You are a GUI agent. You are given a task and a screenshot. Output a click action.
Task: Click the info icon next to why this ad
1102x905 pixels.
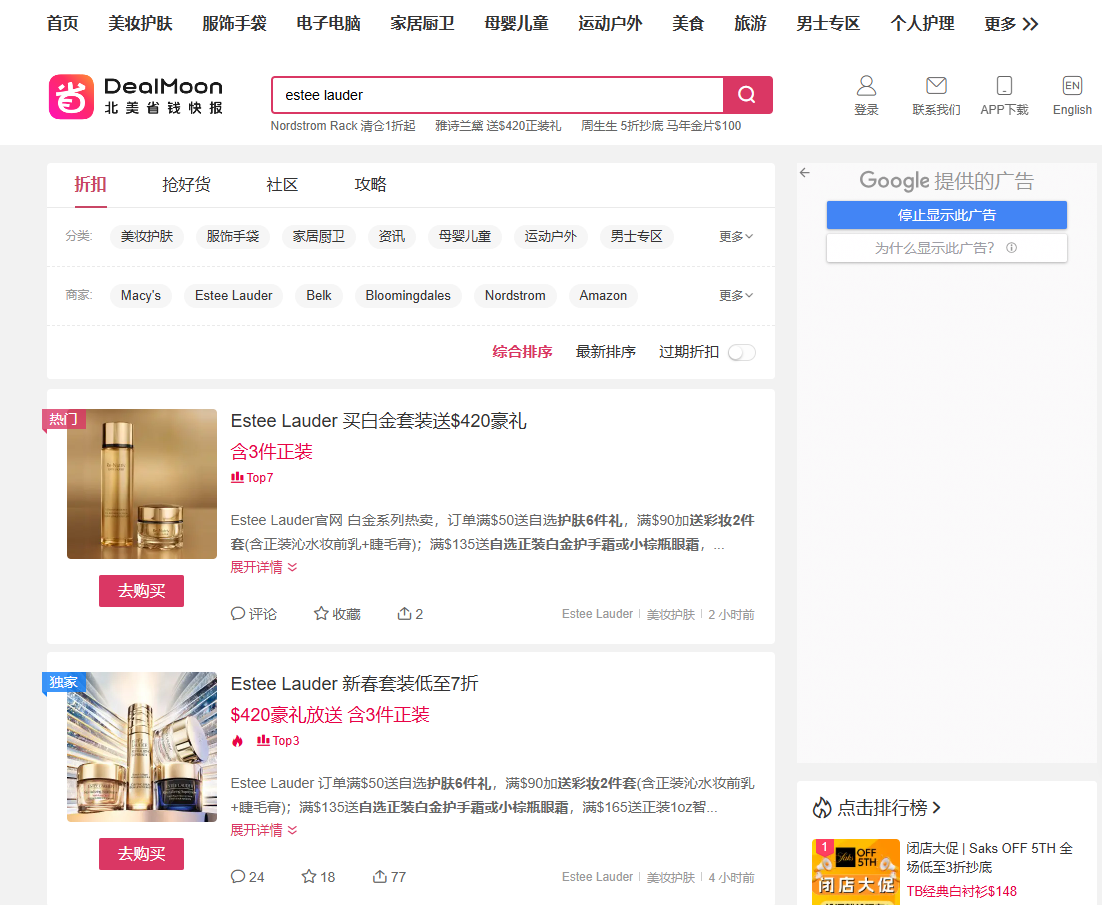1011,247
